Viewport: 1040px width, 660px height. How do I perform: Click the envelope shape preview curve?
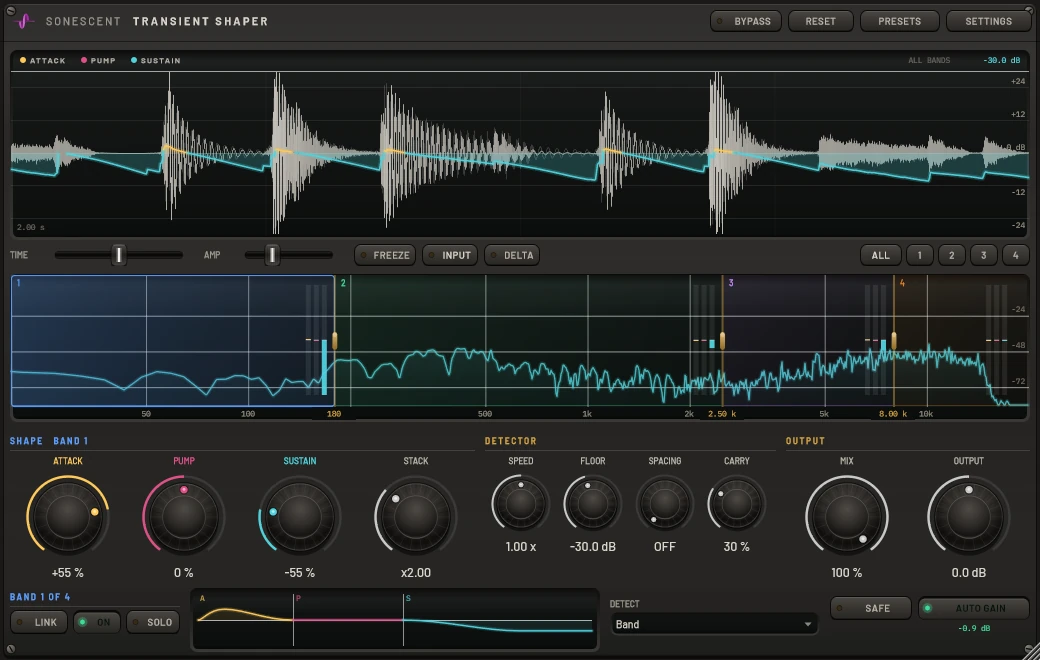[395, 620]
